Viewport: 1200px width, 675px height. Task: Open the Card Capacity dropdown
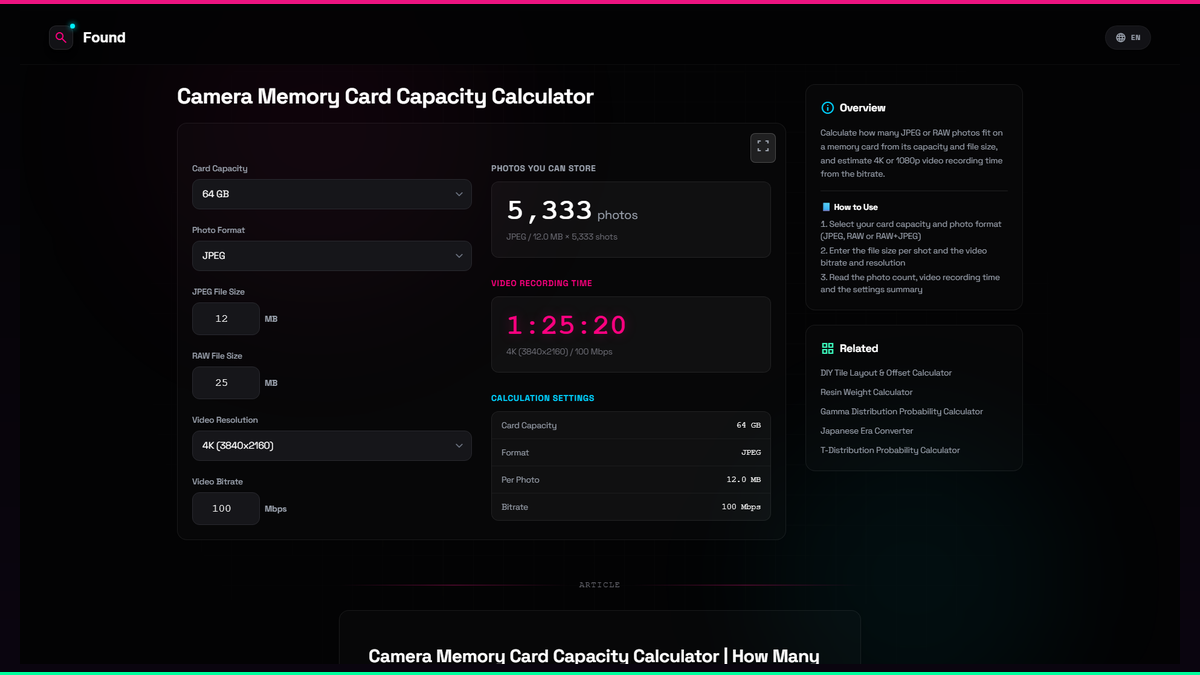point(332,194)
